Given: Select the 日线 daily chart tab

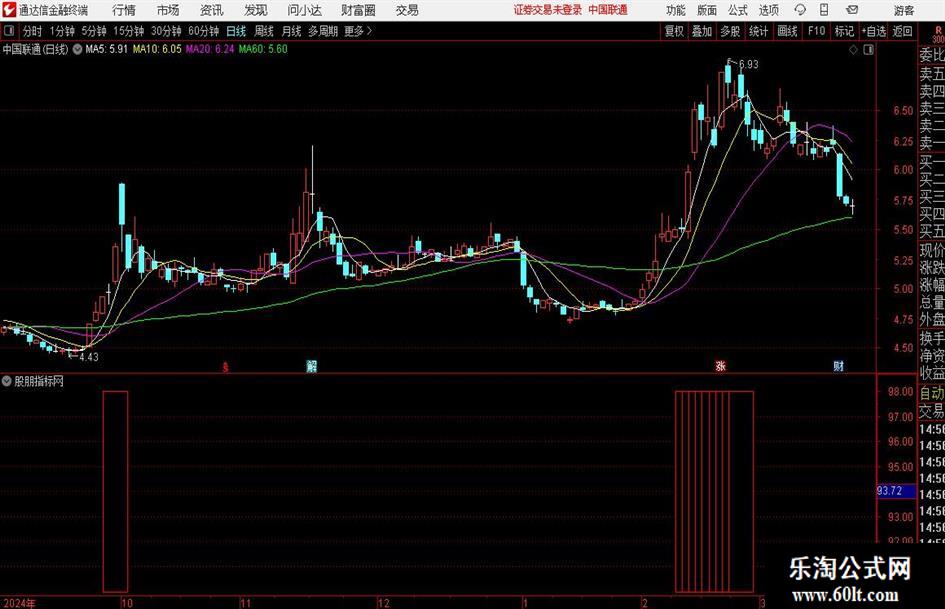Looking at the screenshot, I should click(236, 31).
